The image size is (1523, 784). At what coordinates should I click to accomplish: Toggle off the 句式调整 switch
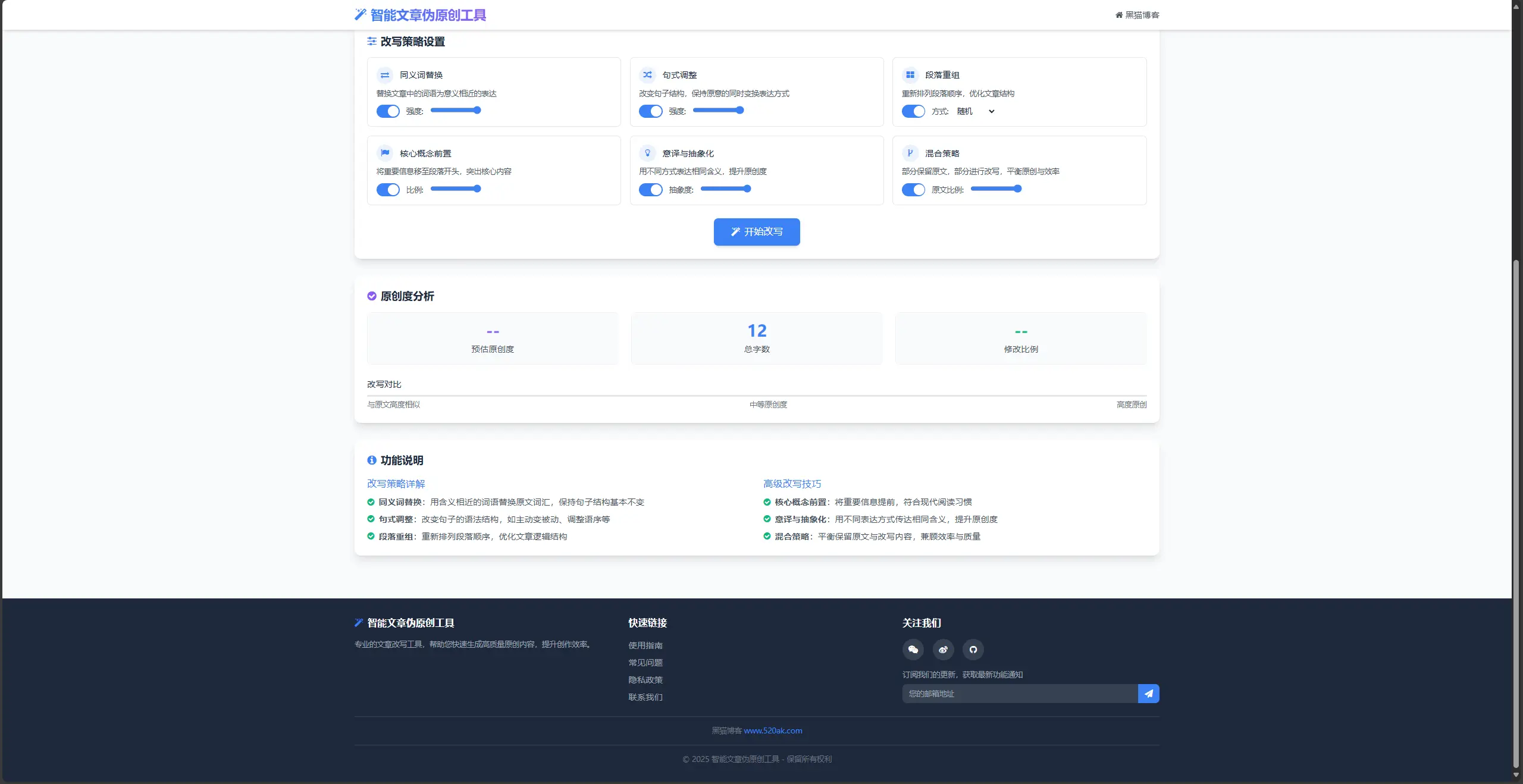pos(650,111)
